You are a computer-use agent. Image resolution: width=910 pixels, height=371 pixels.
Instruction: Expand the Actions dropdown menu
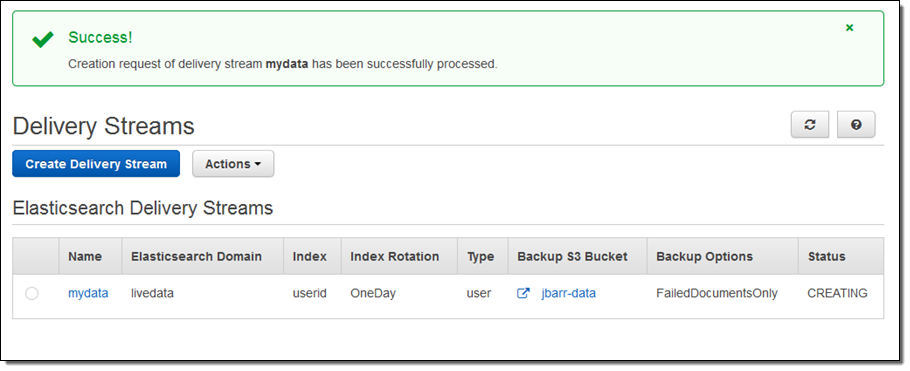coord(233,164)
